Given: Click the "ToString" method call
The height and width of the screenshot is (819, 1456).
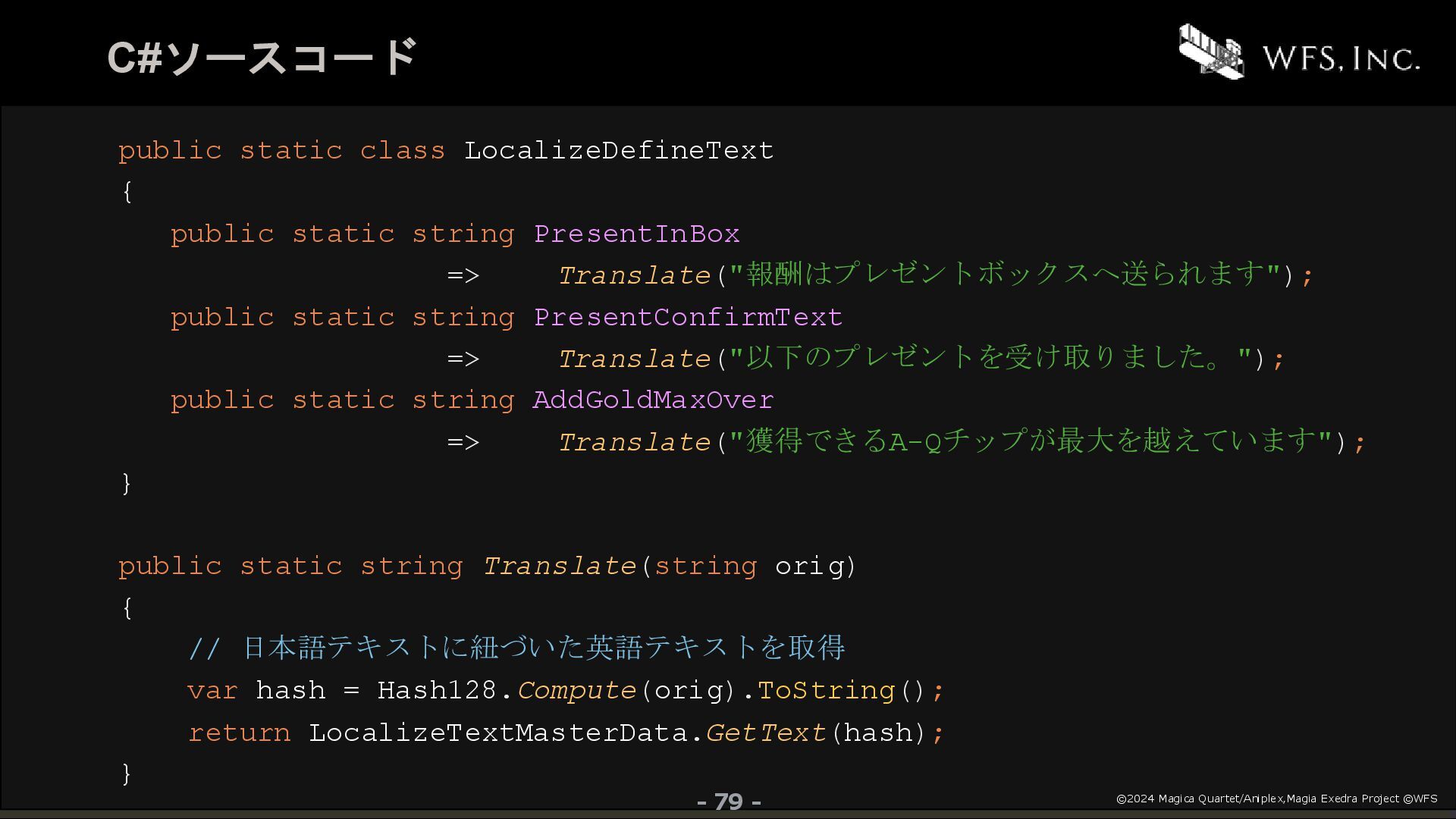Looking at the screenshot, I should pos(827,690).
